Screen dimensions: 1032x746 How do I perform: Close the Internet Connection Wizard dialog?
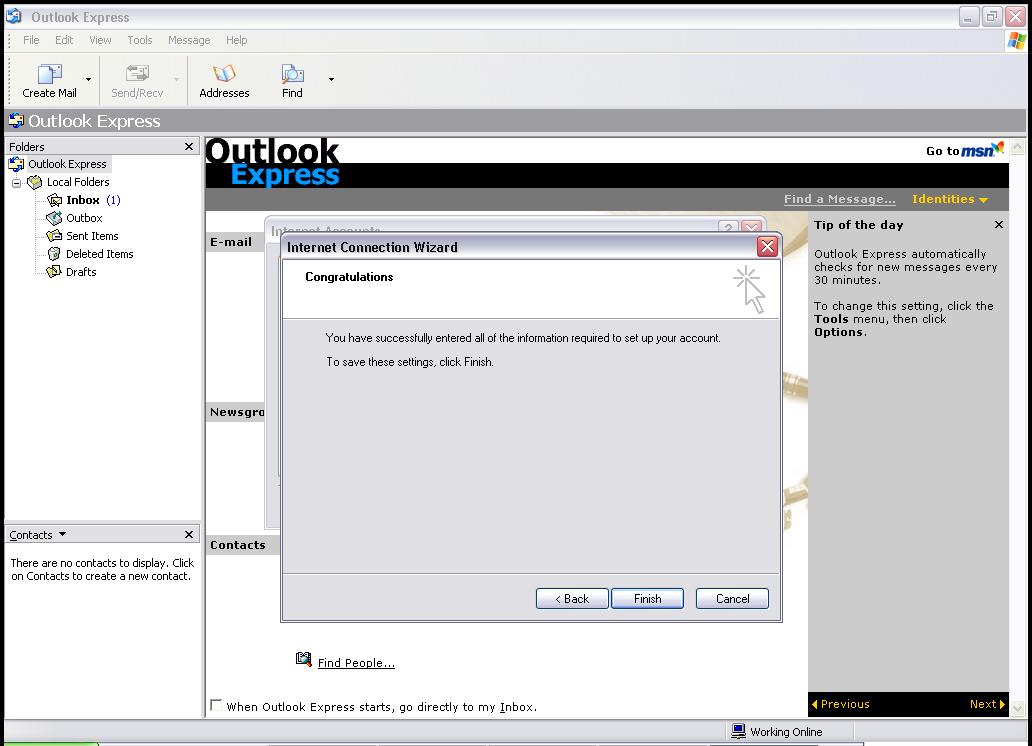(767, 246)
